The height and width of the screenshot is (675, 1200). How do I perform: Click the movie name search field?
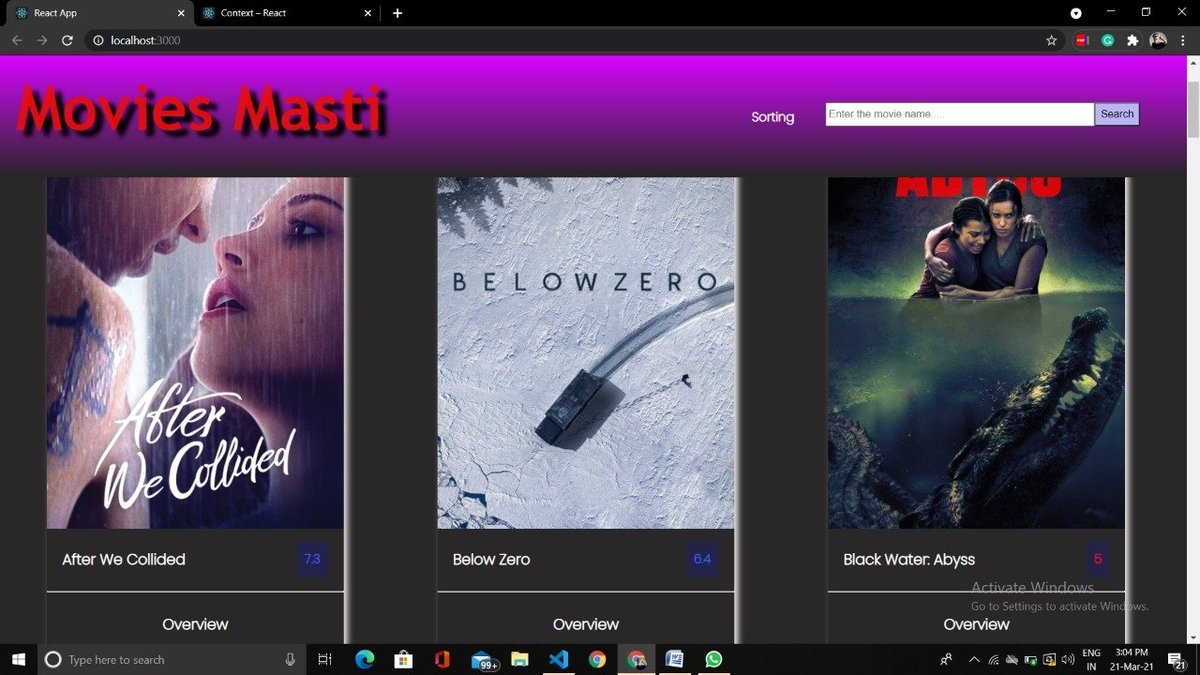pos(960,114)
